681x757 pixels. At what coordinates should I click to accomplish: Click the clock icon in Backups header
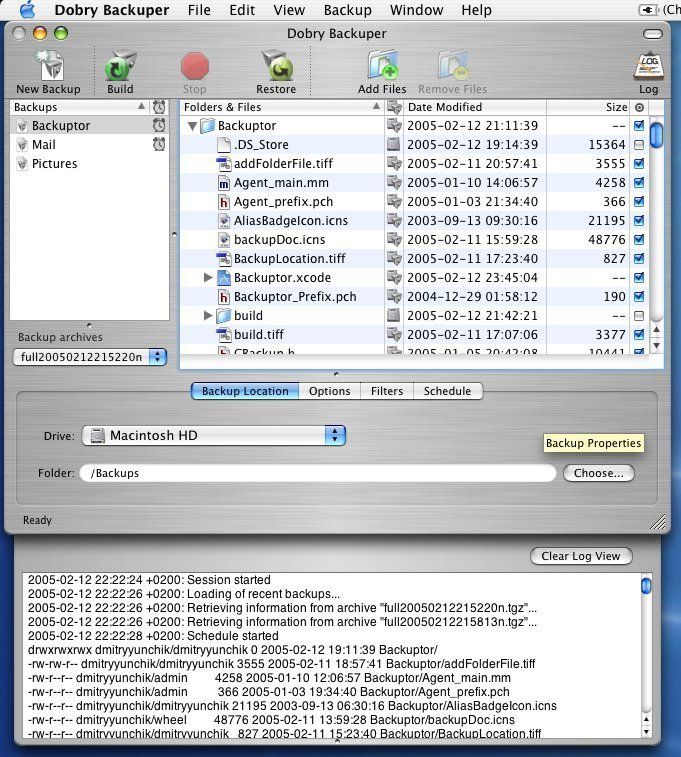coord(159,107)
